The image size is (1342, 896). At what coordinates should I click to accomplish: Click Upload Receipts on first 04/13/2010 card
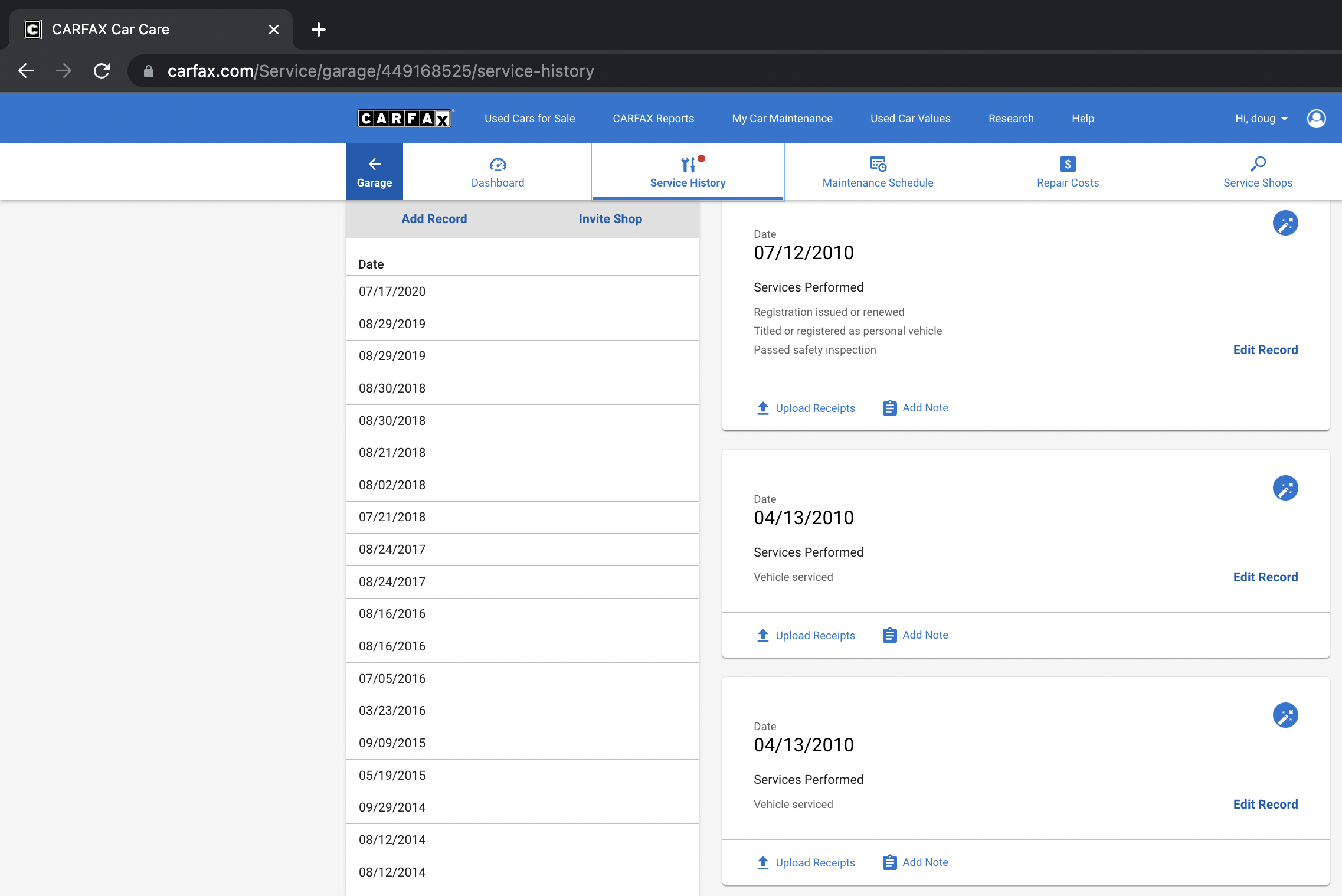click(x=806, y=636)
